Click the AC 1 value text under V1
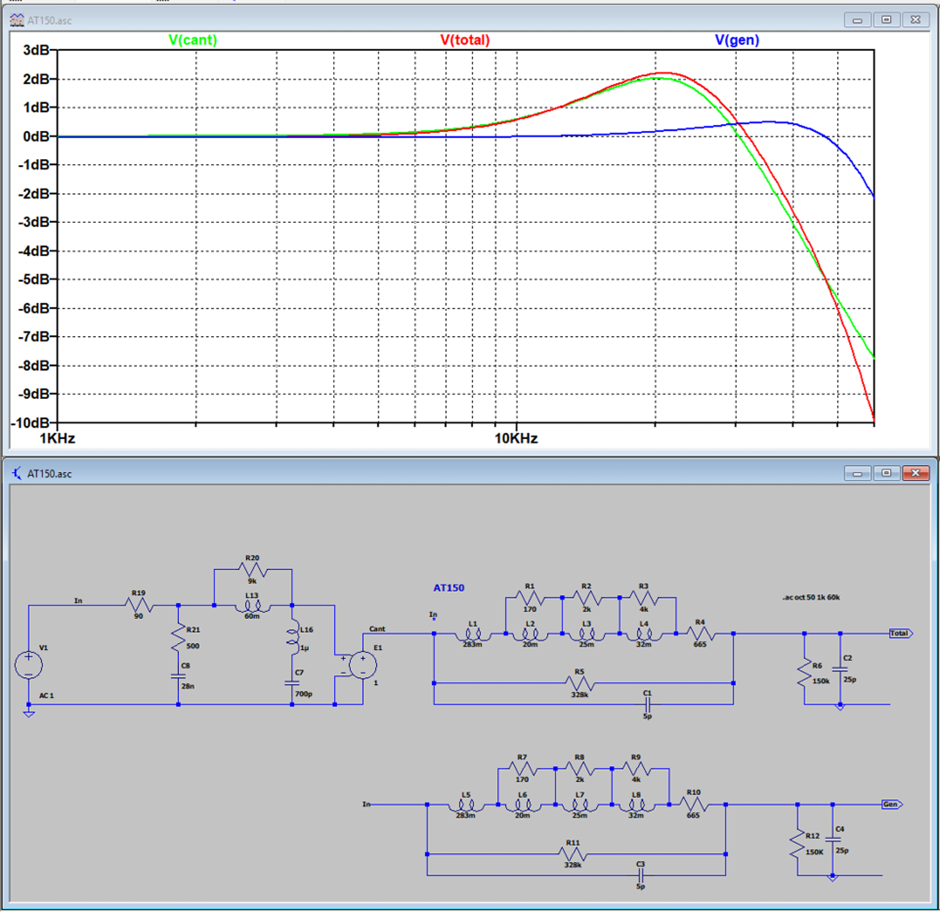This screenshot has height=912, width=940. (46, 696)
